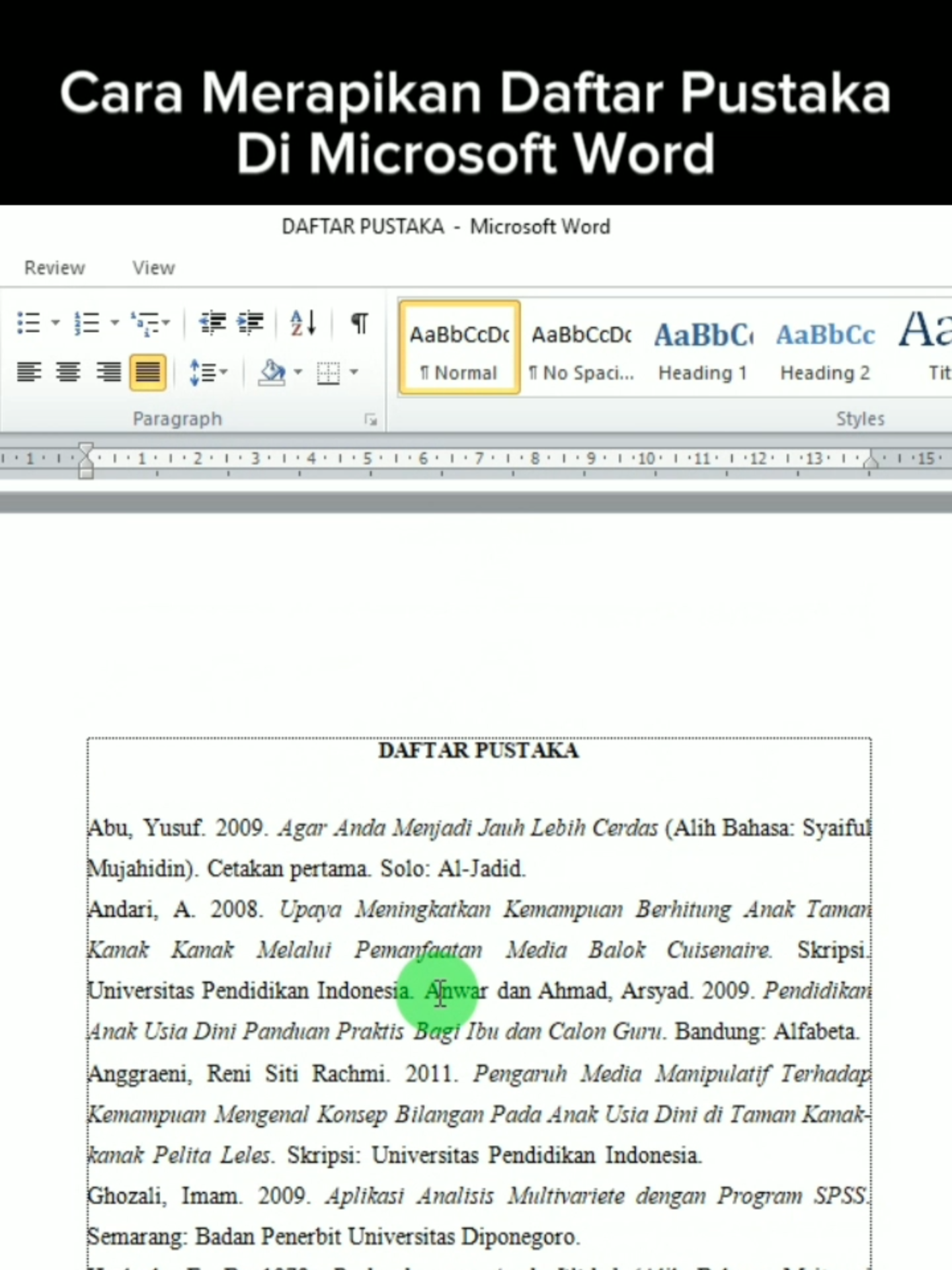Click the DAFTAR PUSTAKA heading text
Image resolution: width=952 pixels, height=1270 pixels.
pyautogui.click(x=479, y=751)
